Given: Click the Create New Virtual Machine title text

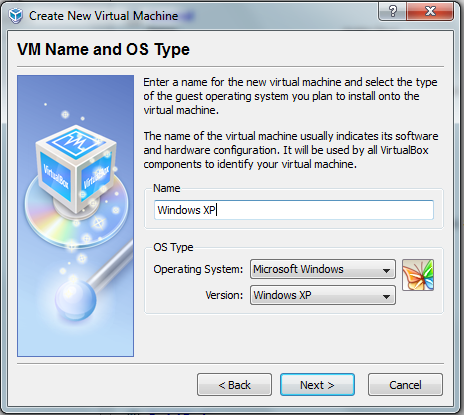Looking at the screenshot, I should (x=103, y=16).
